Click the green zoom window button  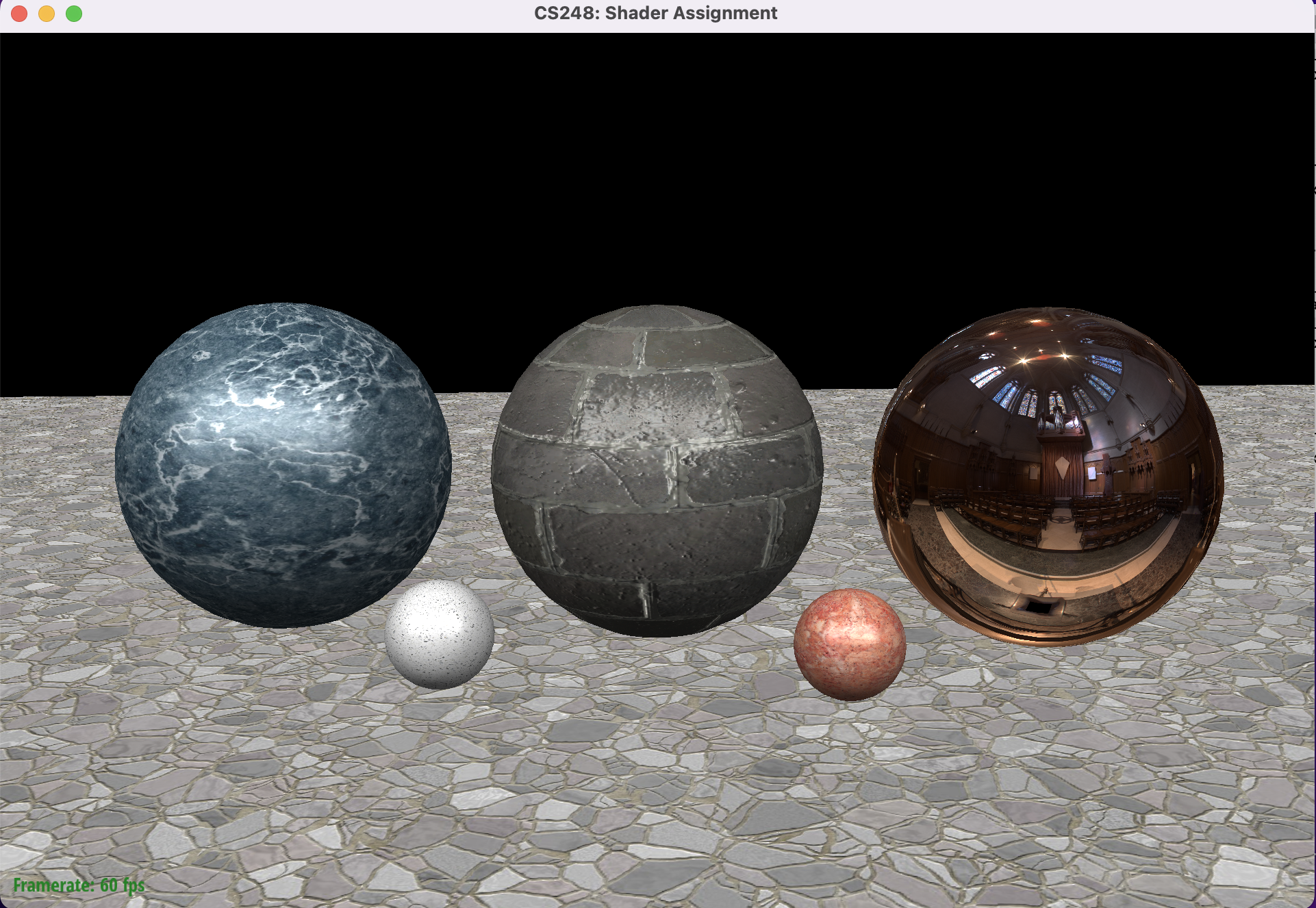tap(74, 13)
